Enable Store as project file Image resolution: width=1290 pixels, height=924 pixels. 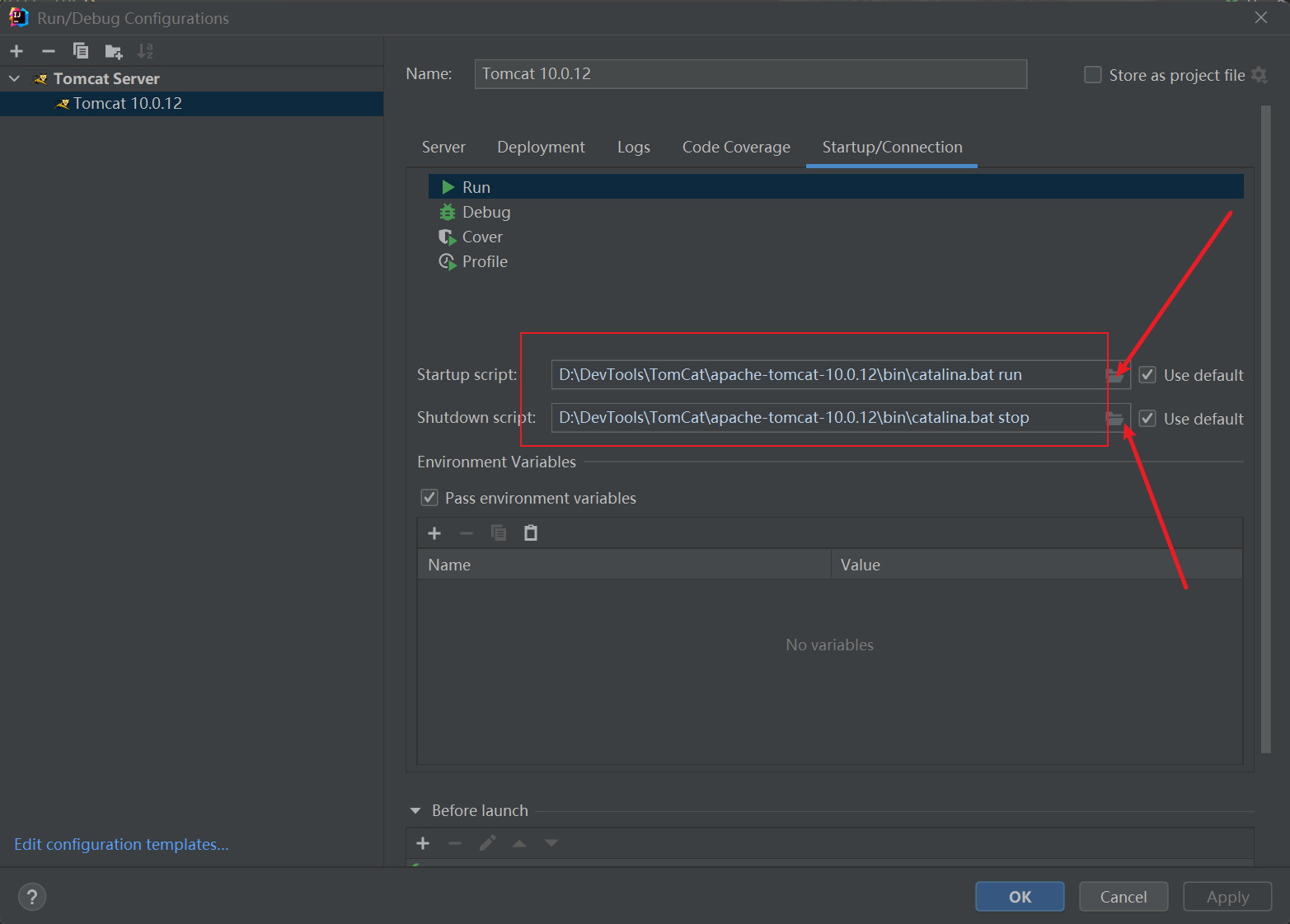1093,75
